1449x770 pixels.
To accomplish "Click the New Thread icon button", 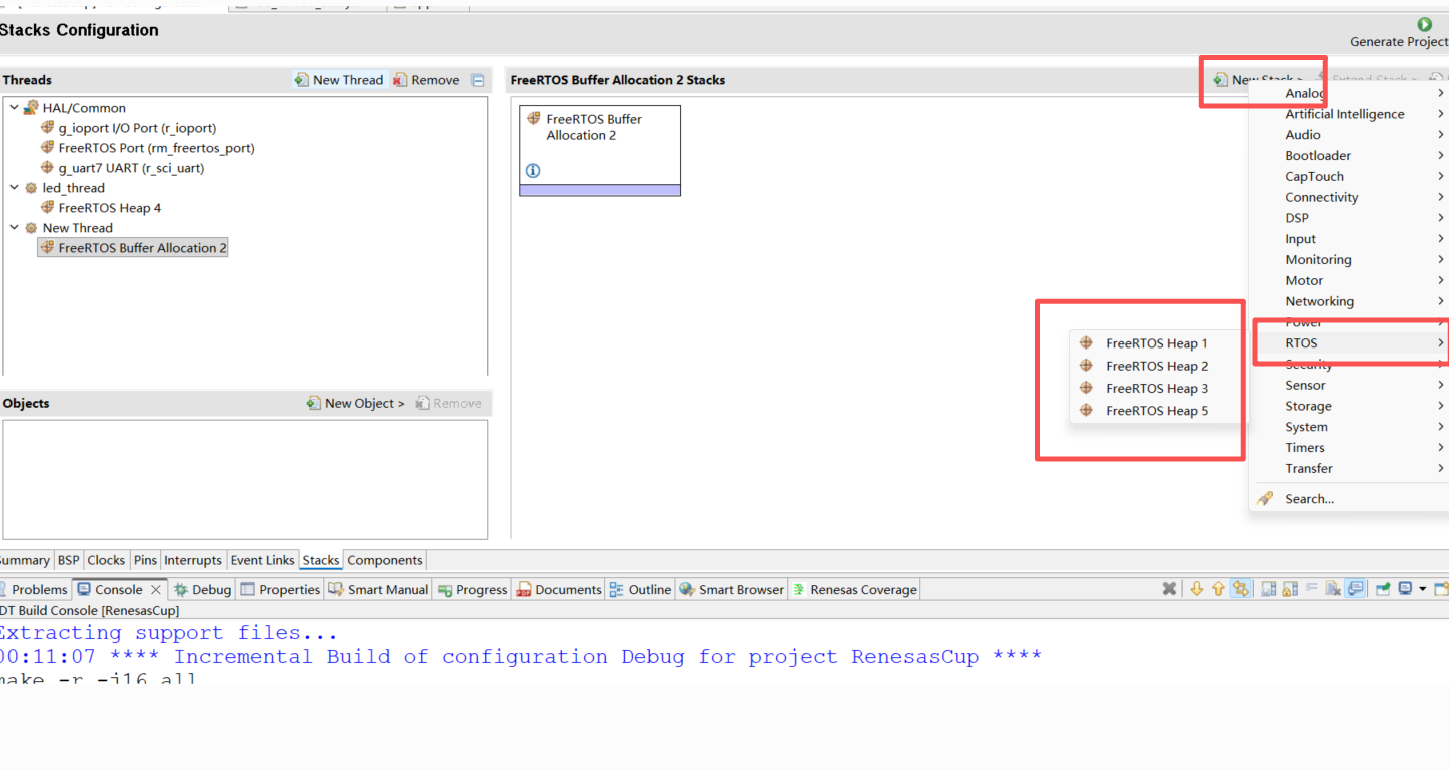I will pos(301,80).
